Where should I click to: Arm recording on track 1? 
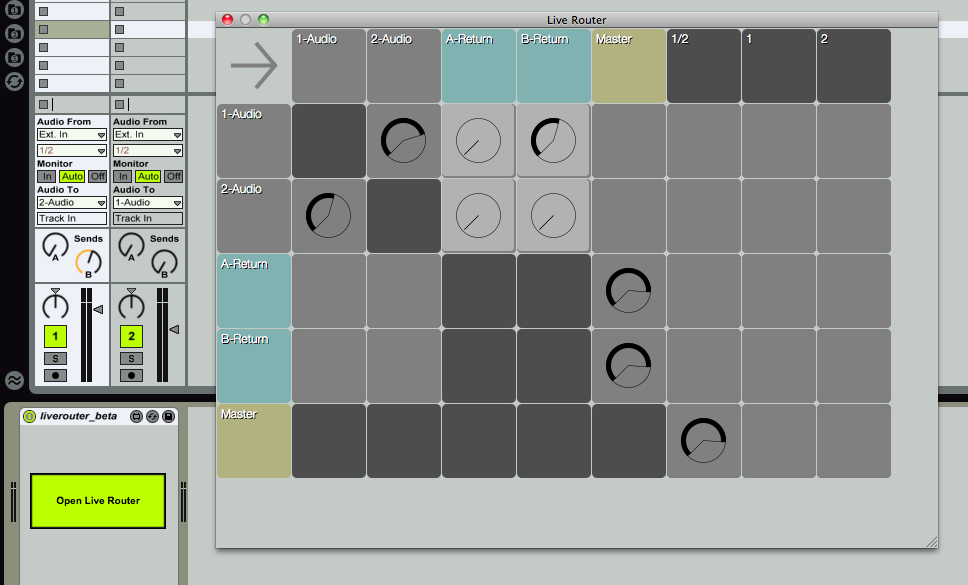click(x=55, y=376)
